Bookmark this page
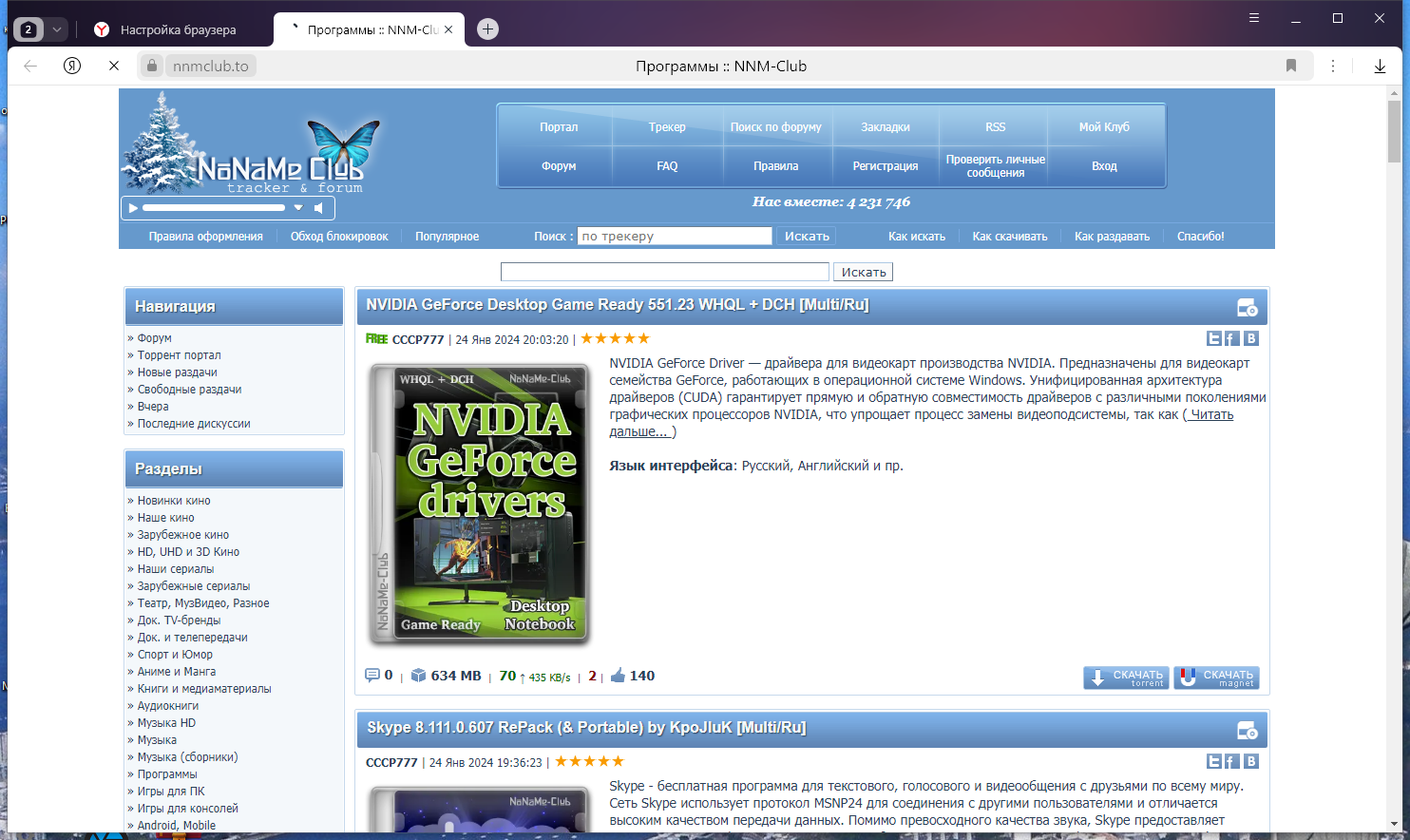Viewport: 1410px width, 840px height. click(x=1291, y=66)
